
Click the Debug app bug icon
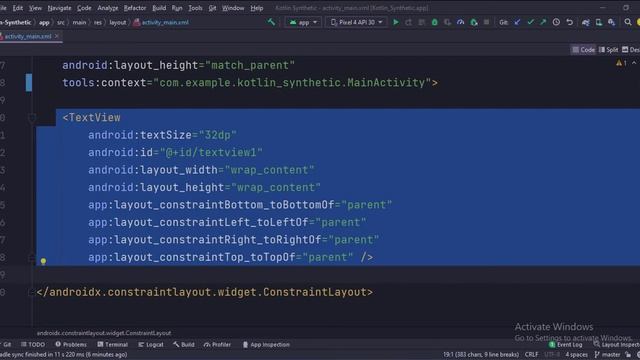[x=434, y=22]
